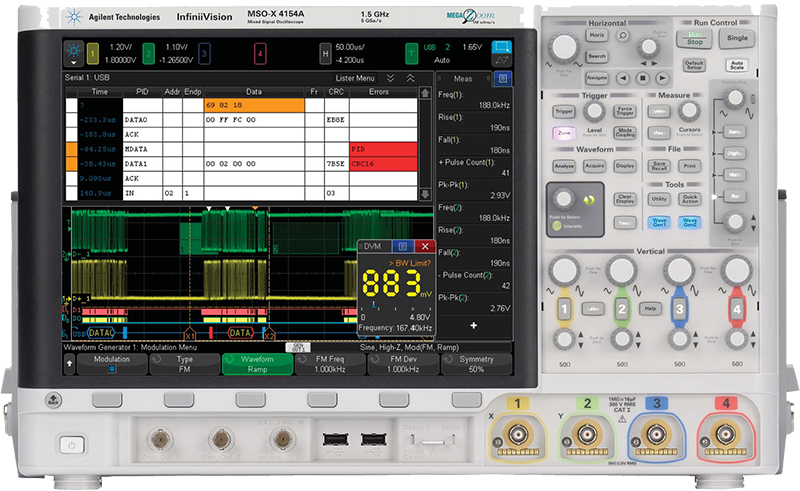Click the blue channel 3 vertical key
The image size is (800, 491).
[x=679, y=309]
